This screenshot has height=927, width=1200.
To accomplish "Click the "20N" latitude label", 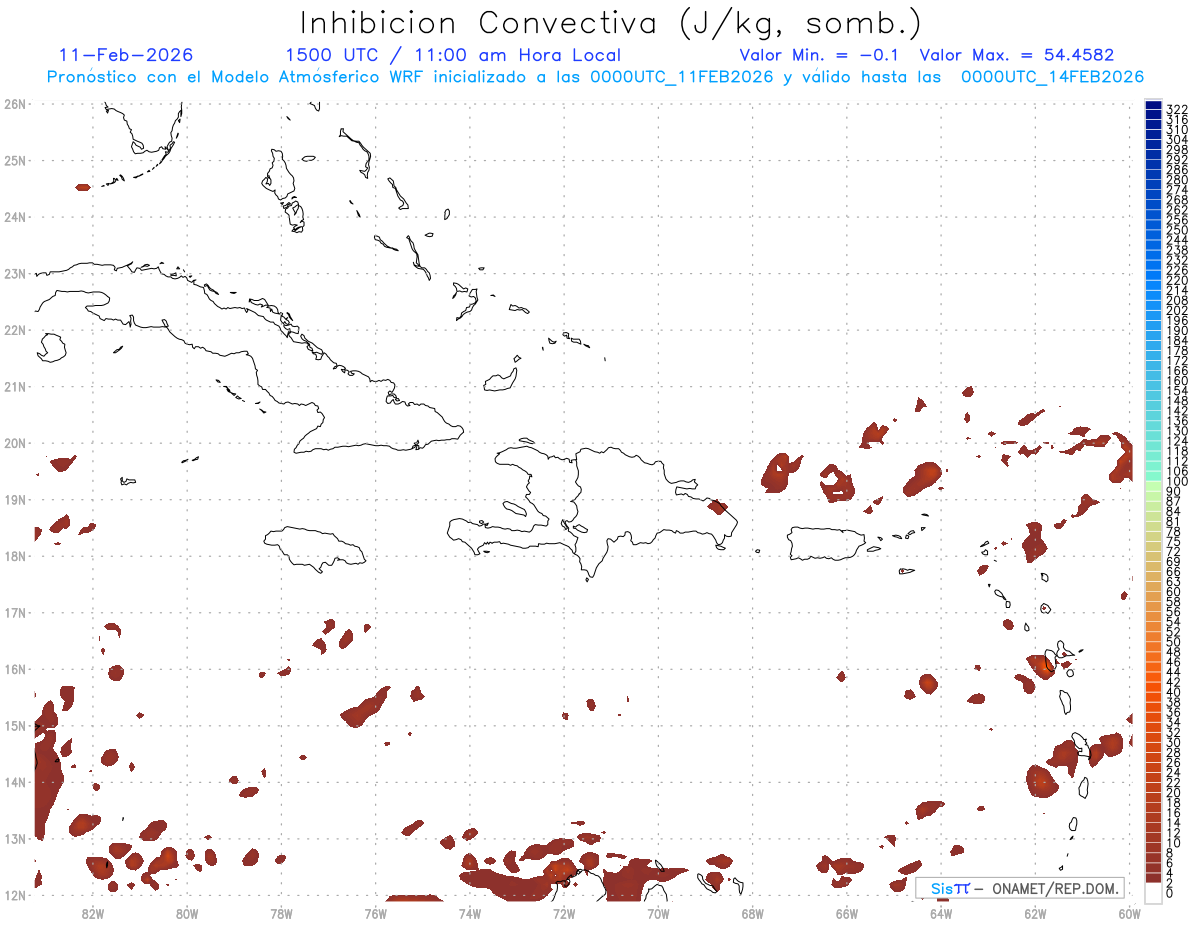I will click(14, 443).
